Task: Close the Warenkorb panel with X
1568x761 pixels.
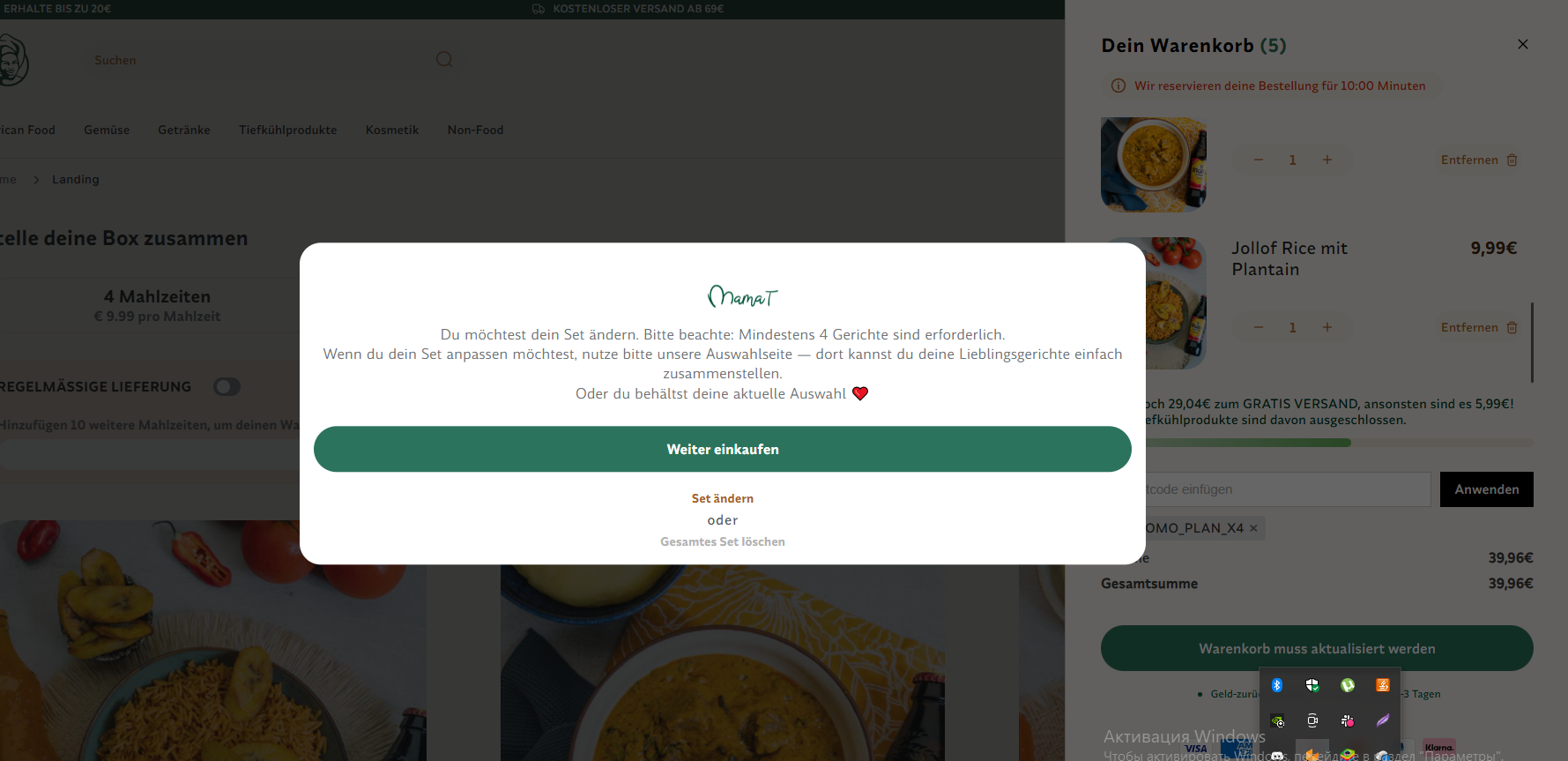Action: click(x=1522, y=44)
